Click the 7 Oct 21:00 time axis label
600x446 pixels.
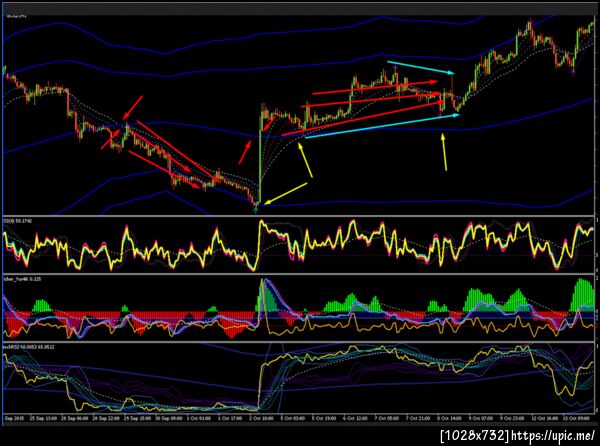(419, 418)
